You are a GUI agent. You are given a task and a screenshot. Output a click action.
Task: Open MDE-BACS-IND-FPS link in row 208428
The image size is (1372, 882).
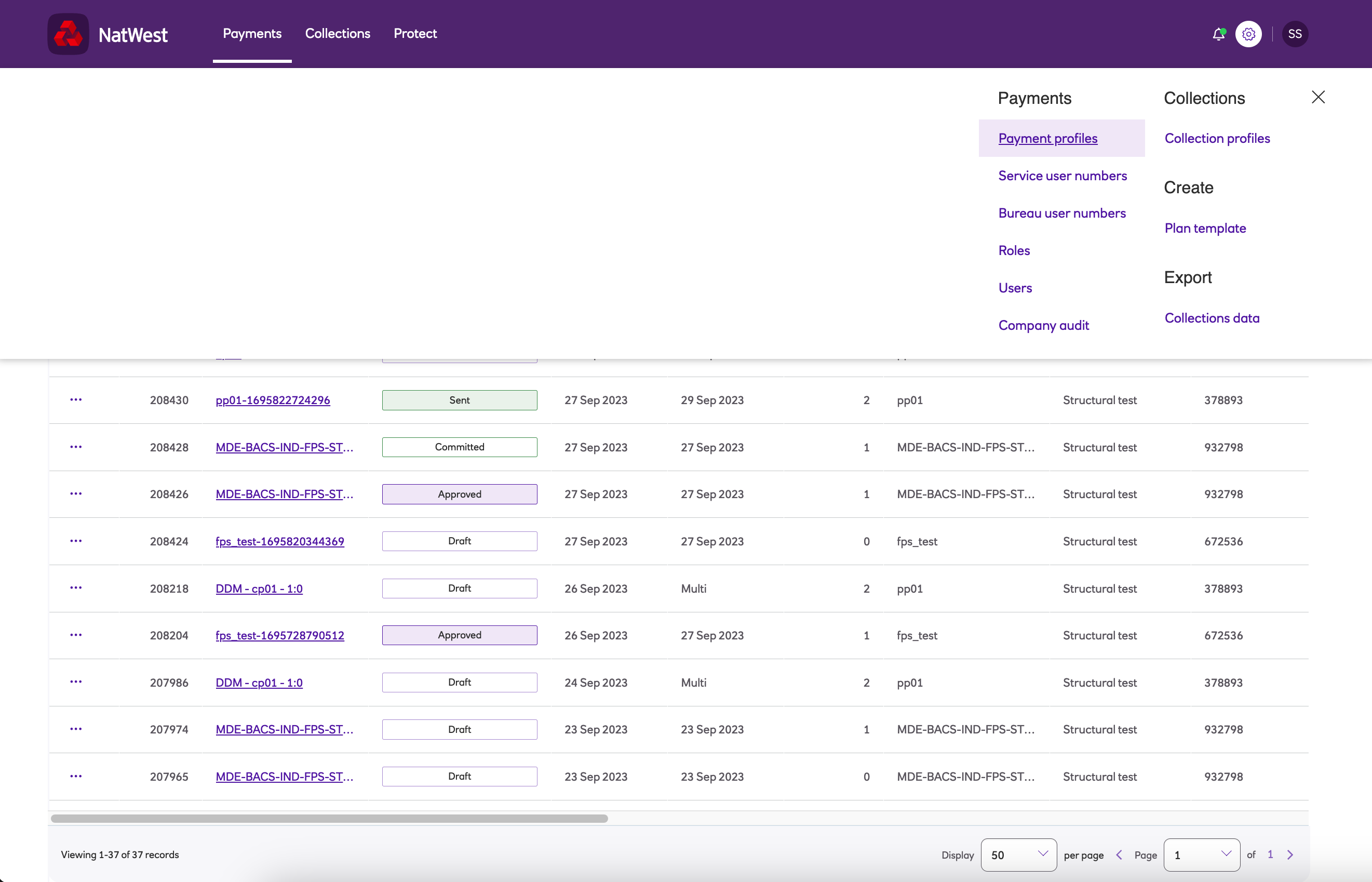click(x=284, y=447)
